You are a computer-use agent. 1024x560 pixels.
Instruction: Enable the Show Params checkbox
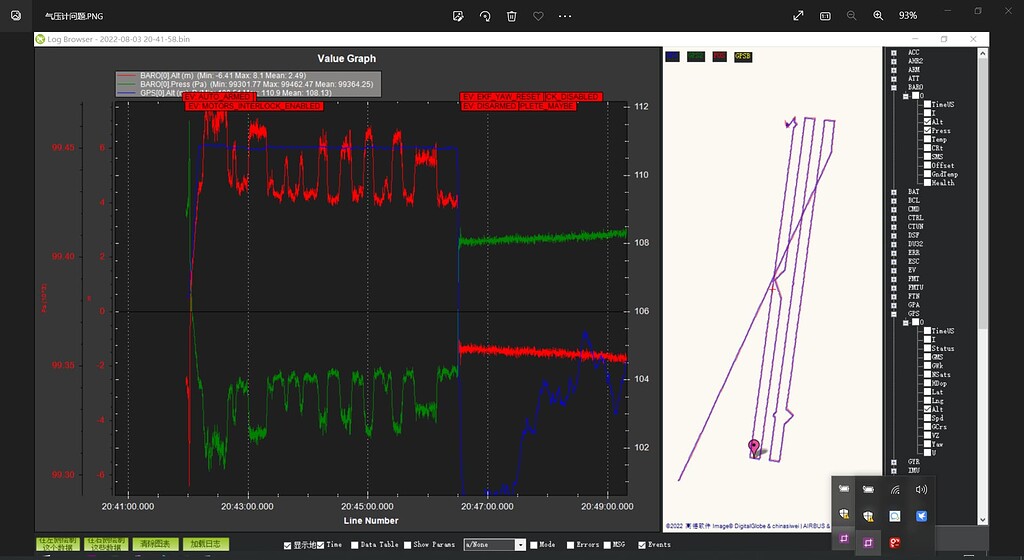coord(408,545)
